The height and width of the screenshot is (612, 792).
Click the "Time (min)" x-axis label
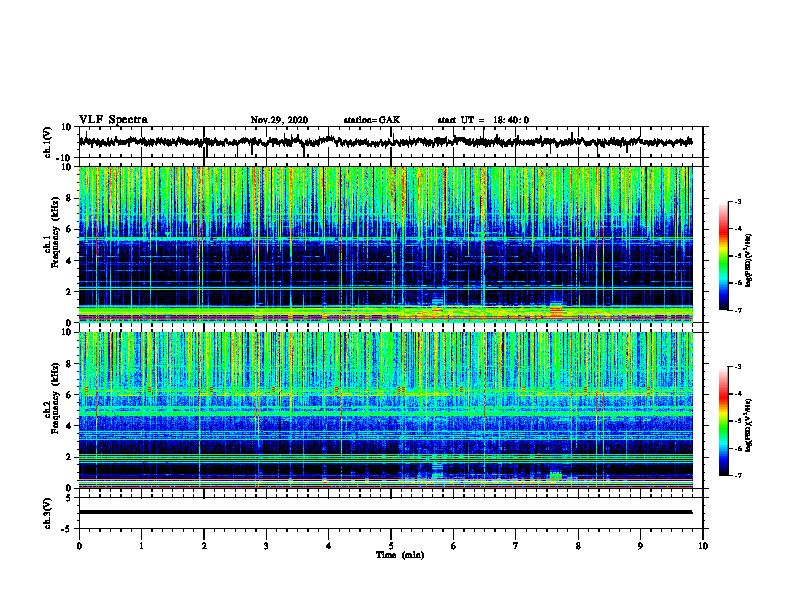400,555
